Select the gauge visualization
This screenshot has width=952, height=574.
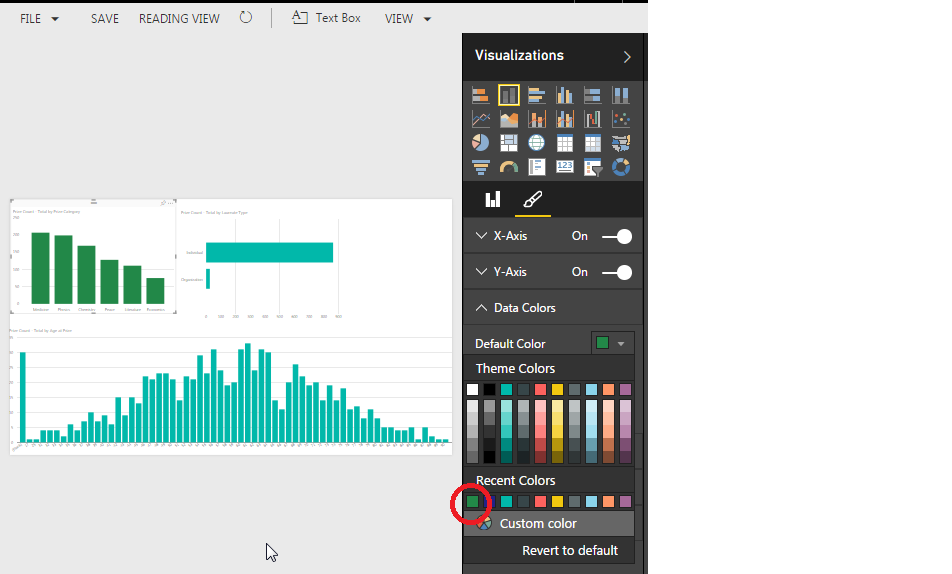(509, 167)
